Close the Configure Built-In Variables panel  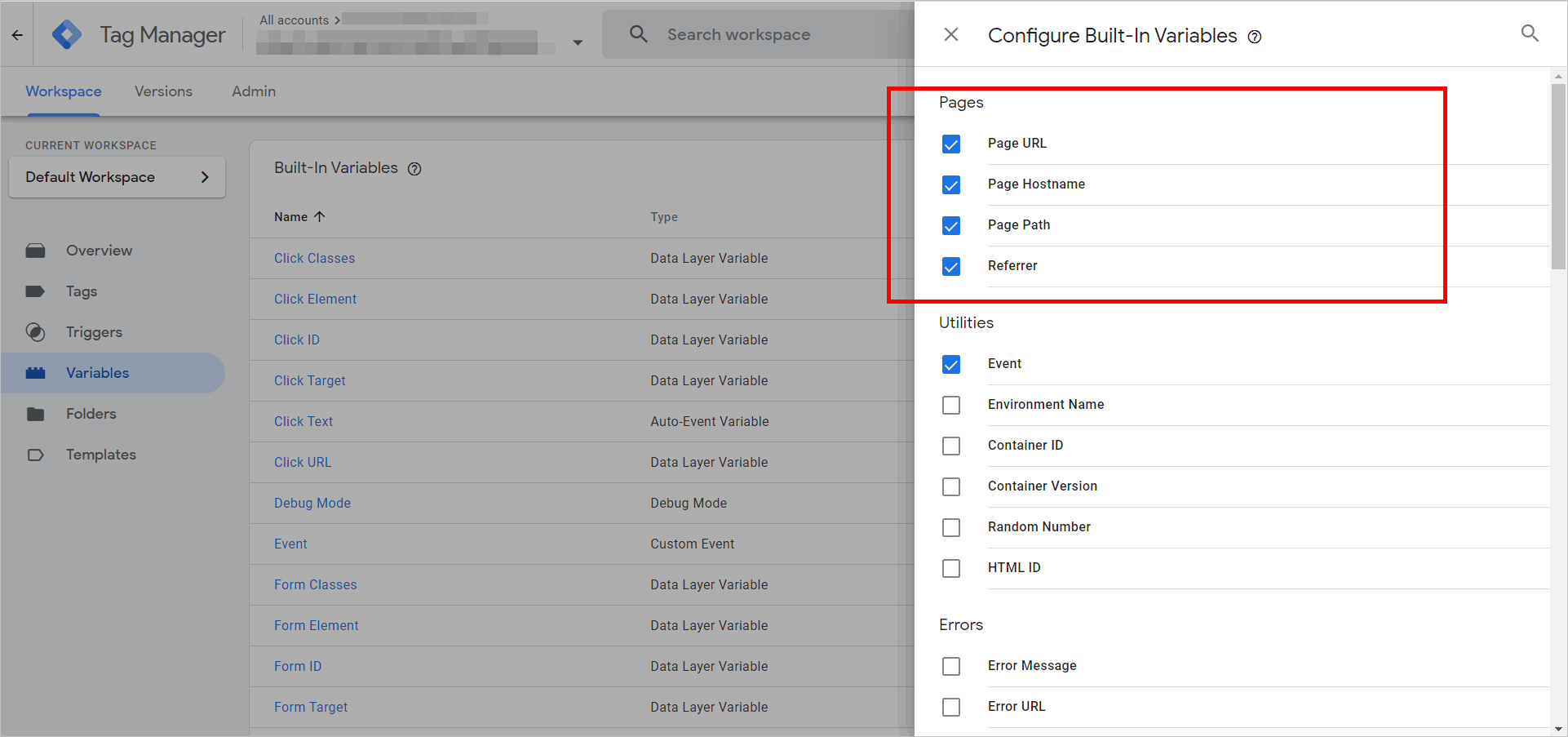(951, 35)
